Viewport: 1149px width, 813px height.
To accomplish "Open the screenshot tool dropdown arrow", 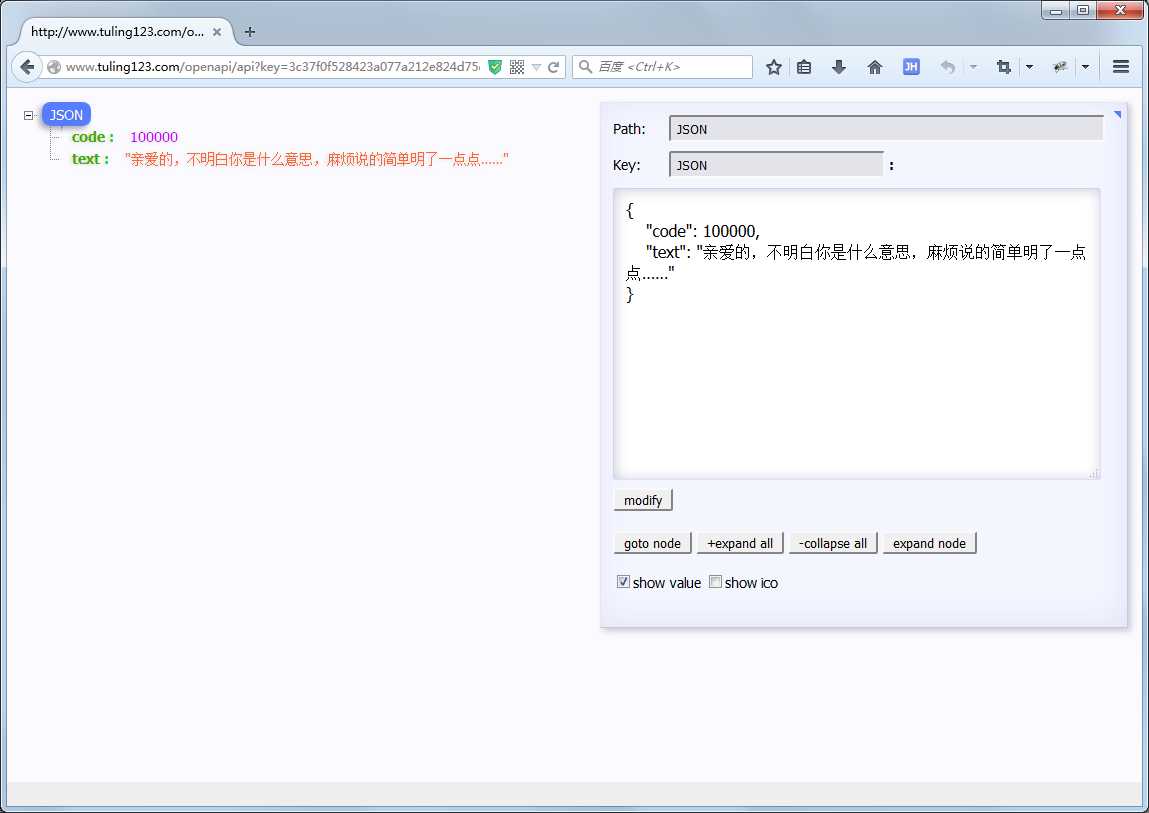I will tap(1029, 67).
